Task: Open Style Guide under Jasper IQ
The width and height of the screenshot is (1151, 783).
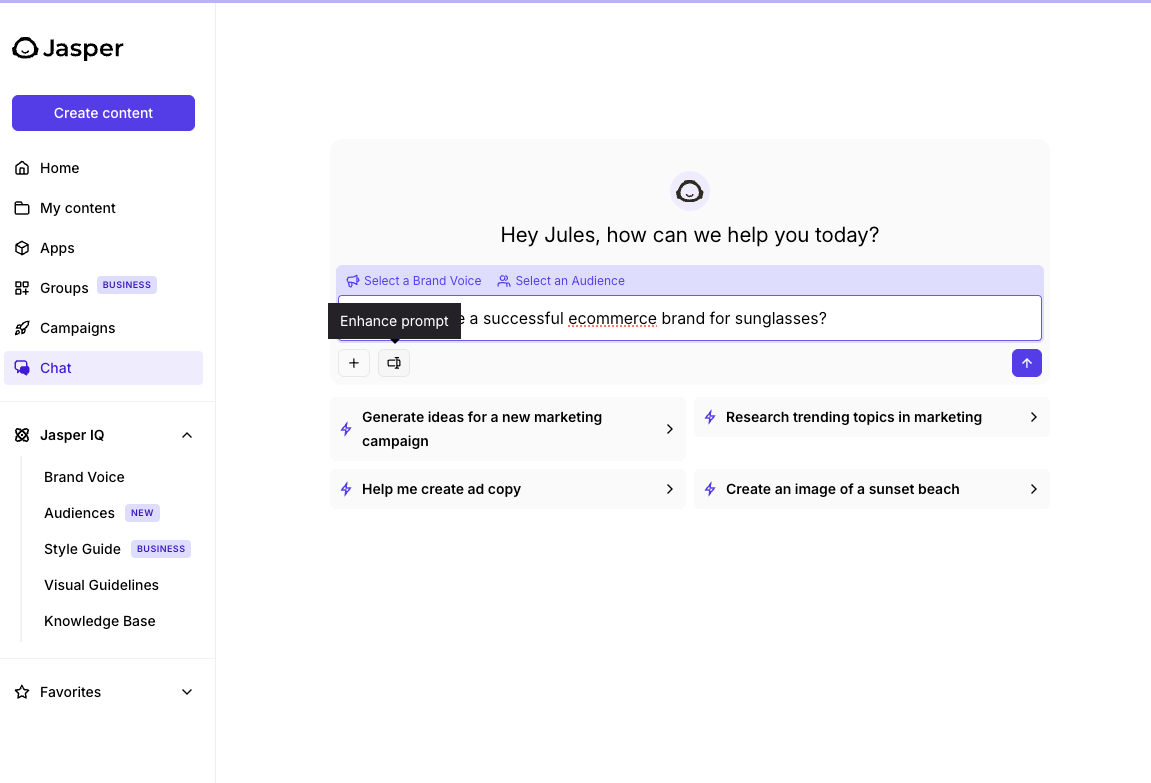Action: [x=82, y=549]
